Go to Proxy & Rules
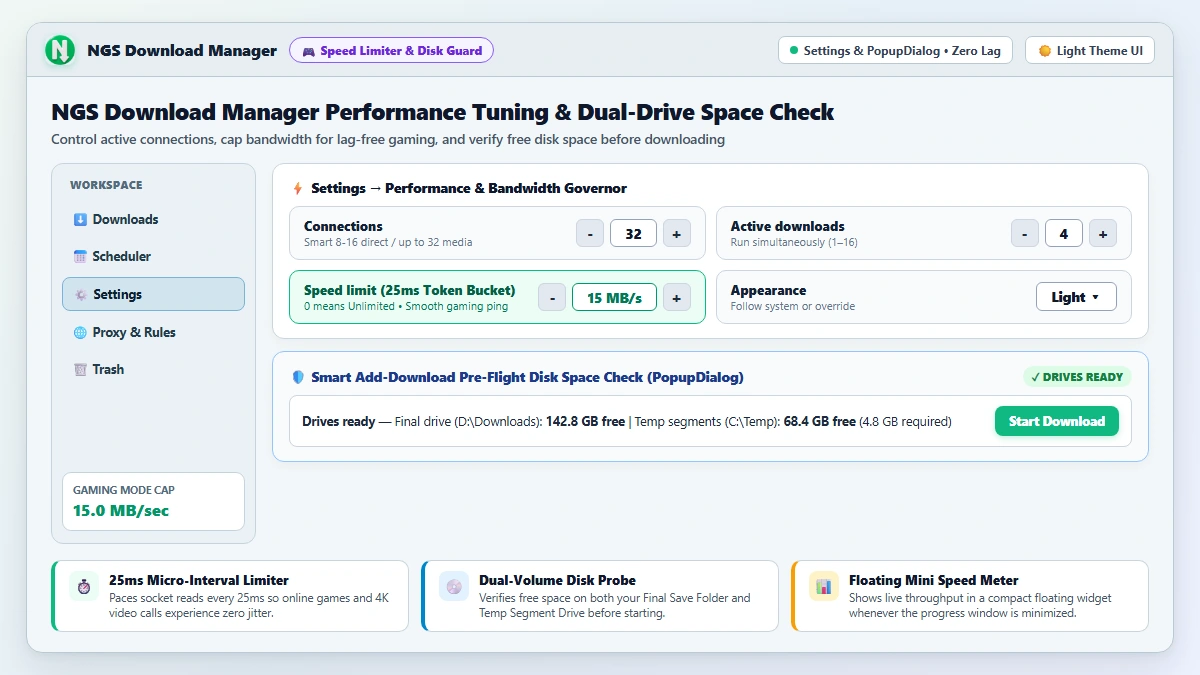The width and height of the screenshot is (1200, 675). [153, 332]
